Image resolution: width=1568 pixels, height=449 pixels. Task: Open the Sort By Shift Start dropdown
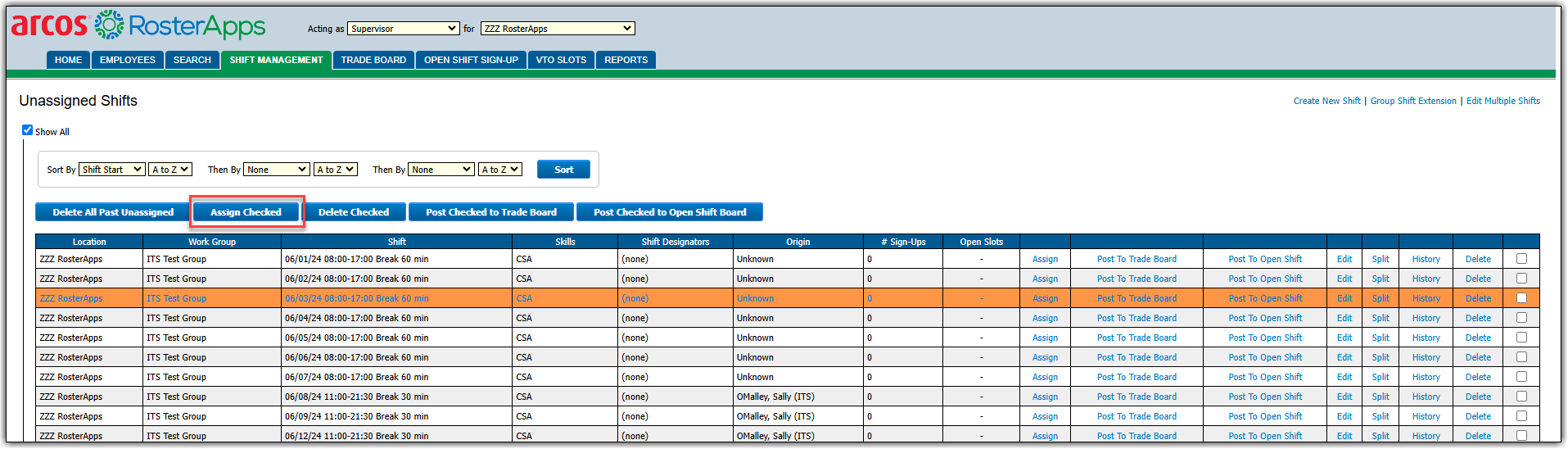coord(112,170)
